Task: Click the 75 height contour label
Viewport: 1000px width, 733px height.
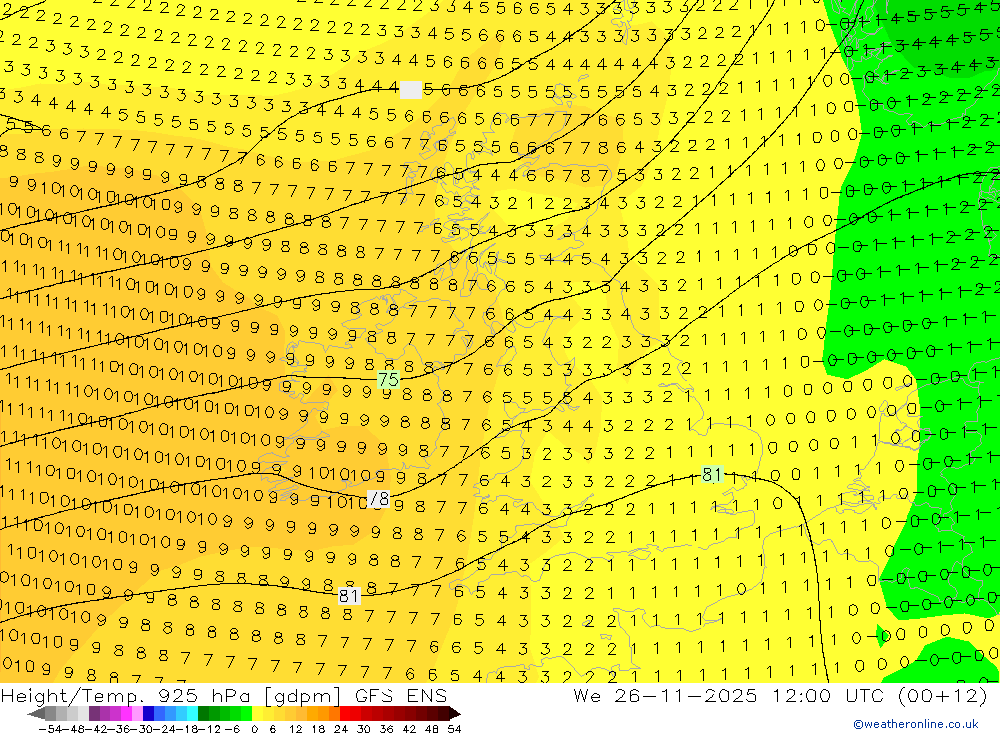Action: tap(388, 380)
